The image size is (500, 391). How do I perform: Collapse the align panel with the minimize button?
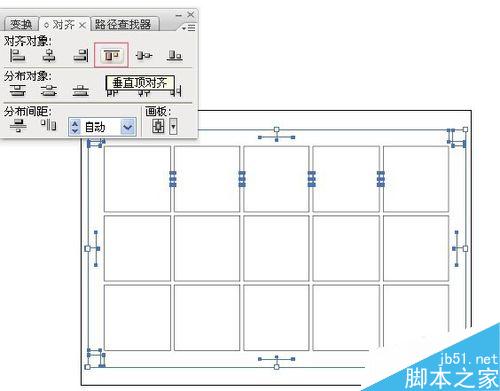point(179,15)
